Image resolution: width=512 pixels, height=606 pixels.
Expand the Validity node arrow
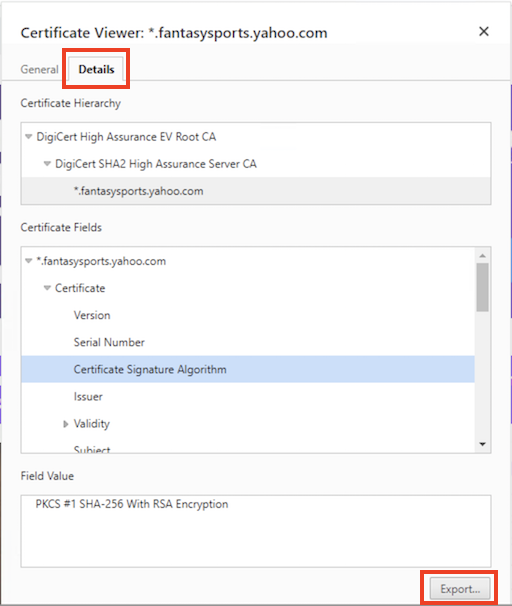(x=66, y=424)
